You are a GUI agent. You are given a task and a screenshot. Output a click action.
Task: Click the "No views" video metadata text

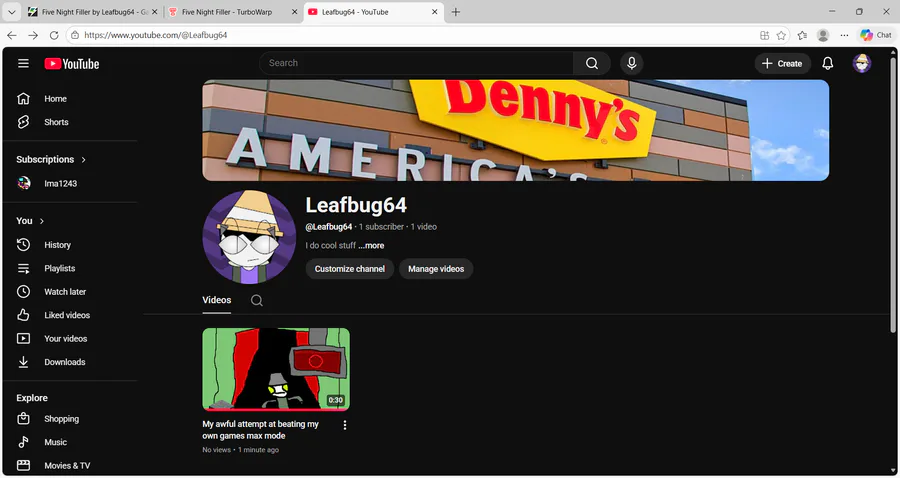[x=216, y=450]
